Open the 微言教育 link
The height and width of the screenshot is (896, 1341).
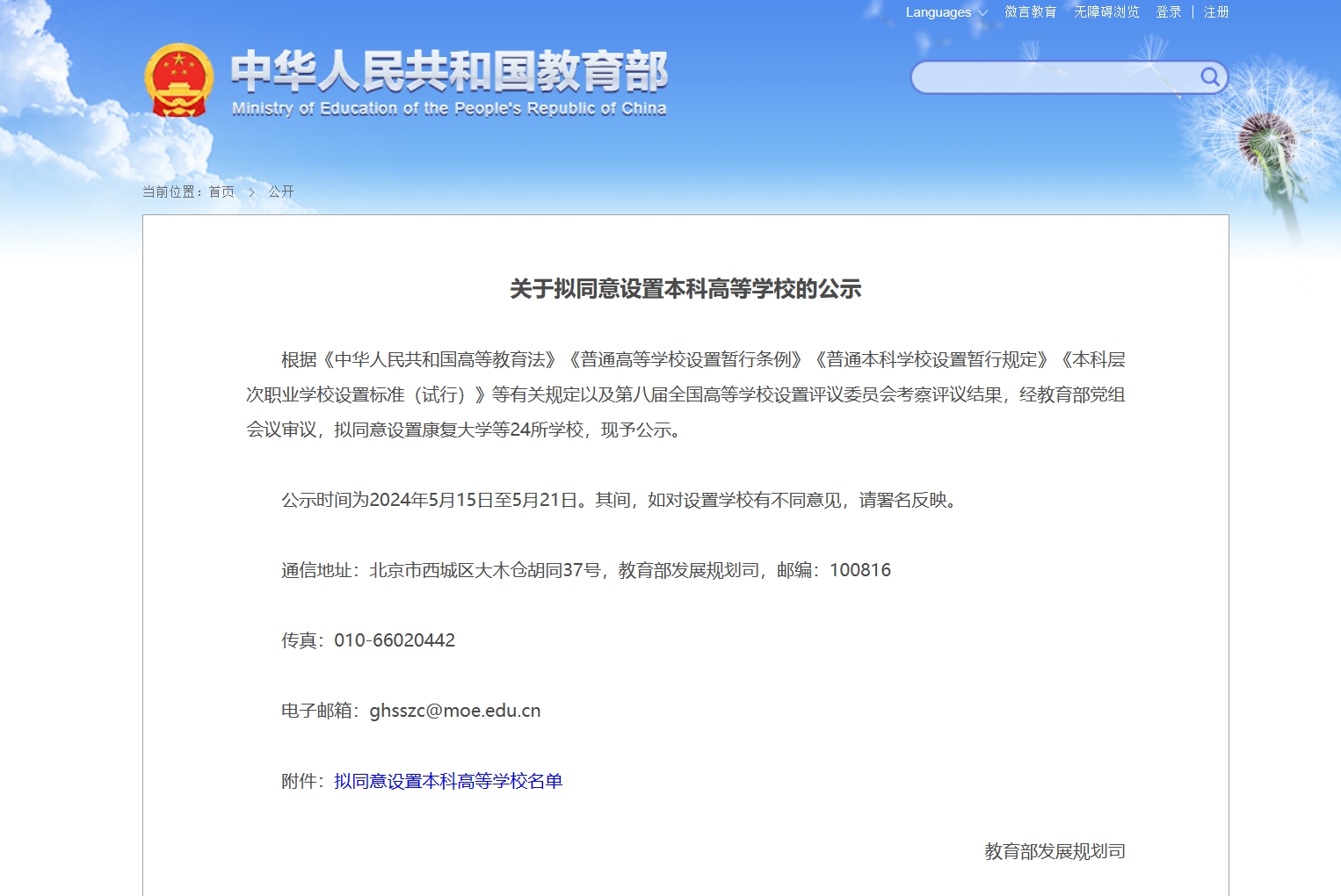coord(1030,12)
